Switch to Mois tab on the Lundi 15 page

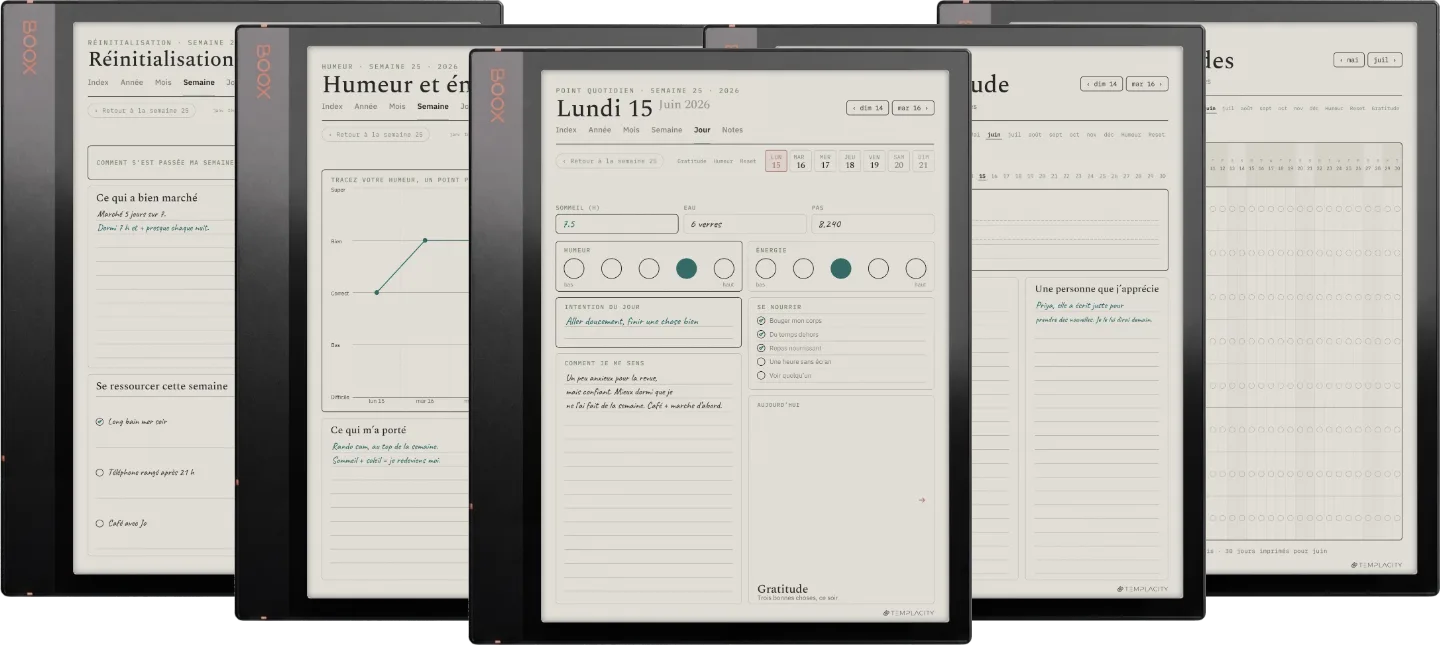tap(631, 130)
